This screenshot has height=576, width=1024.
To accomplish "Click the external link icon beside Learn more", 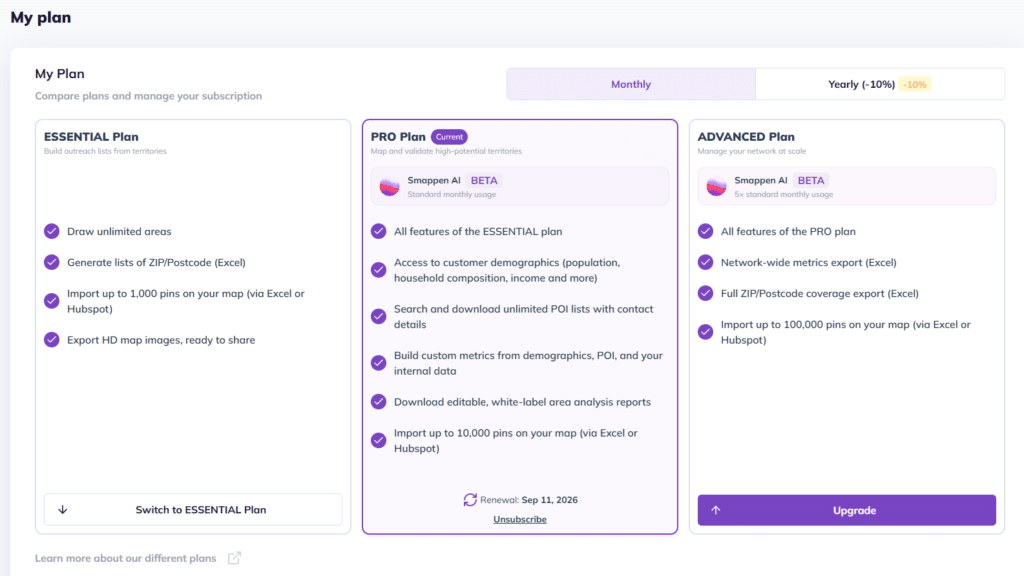I will click(x=234, y=558).
